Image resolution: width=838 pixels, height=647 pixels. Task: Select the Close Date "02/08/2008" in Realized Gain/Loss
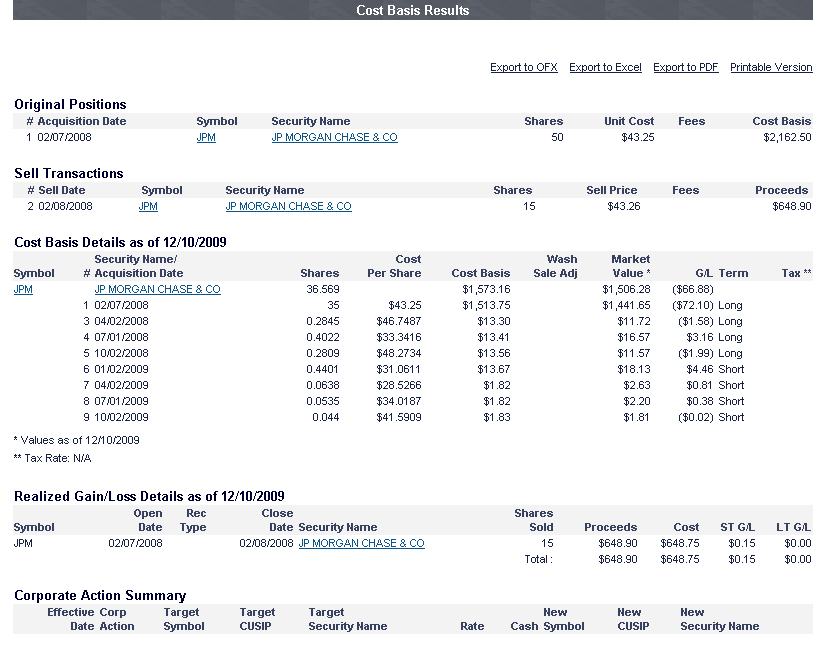tap(266, 543)
